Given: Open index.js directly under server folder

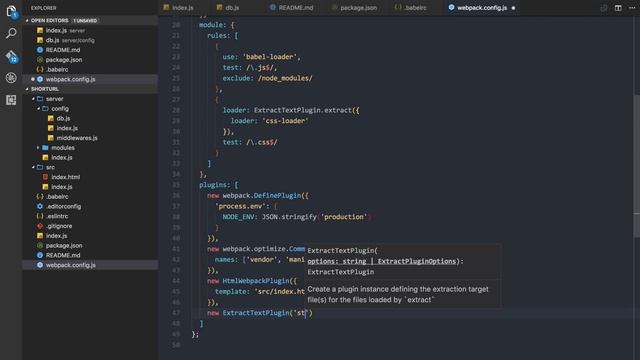Looking at the screenshot, I should [90, 158].
